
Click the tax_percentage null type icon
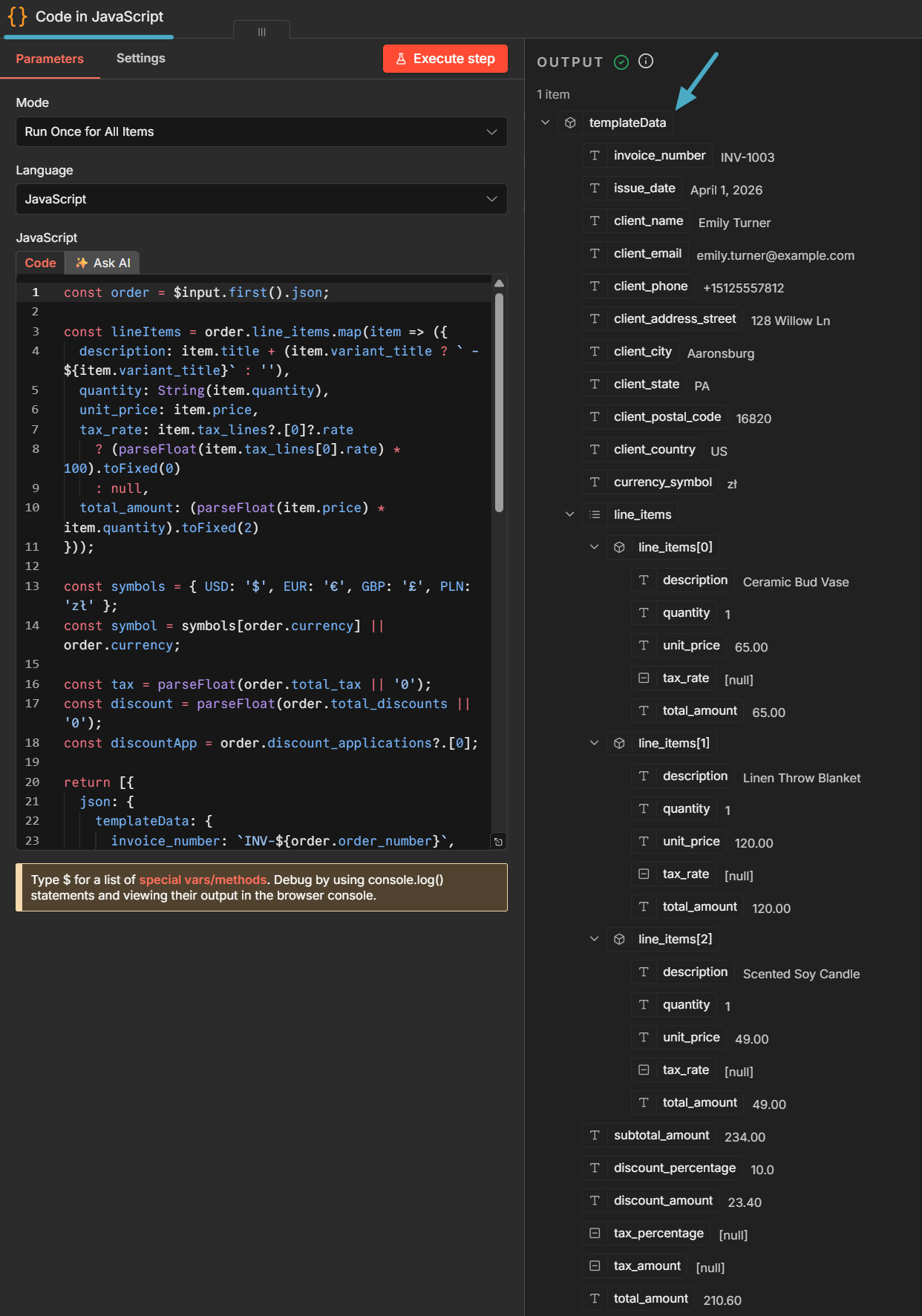point(595,1233)
